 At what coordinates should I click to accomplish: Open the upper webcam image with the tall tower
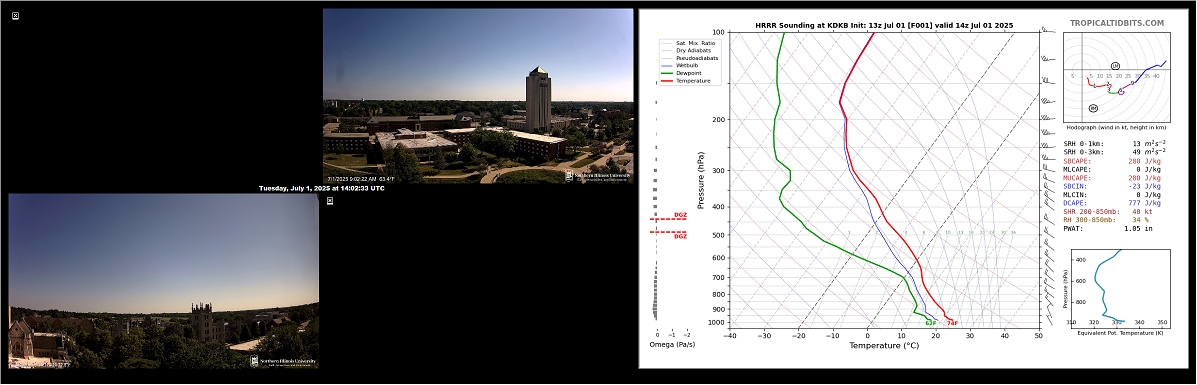478,95
